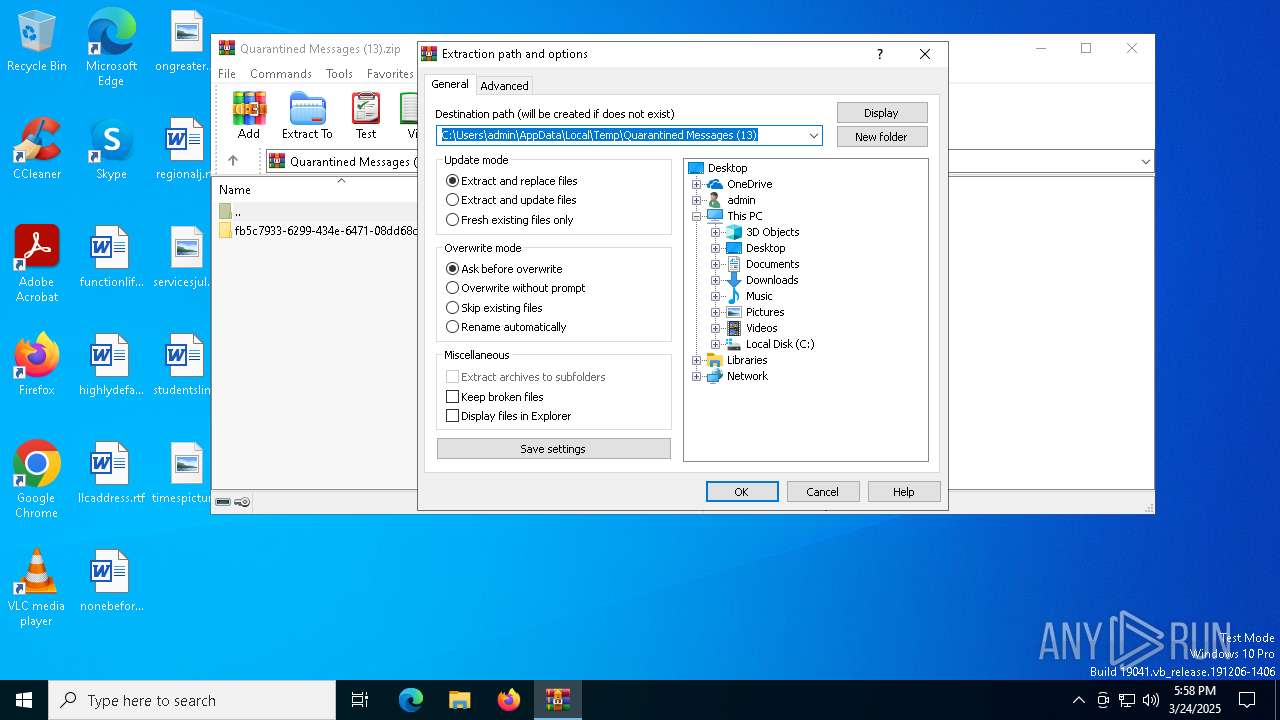Open Microsoft Edge desktop shortcut

click(111, 48)
